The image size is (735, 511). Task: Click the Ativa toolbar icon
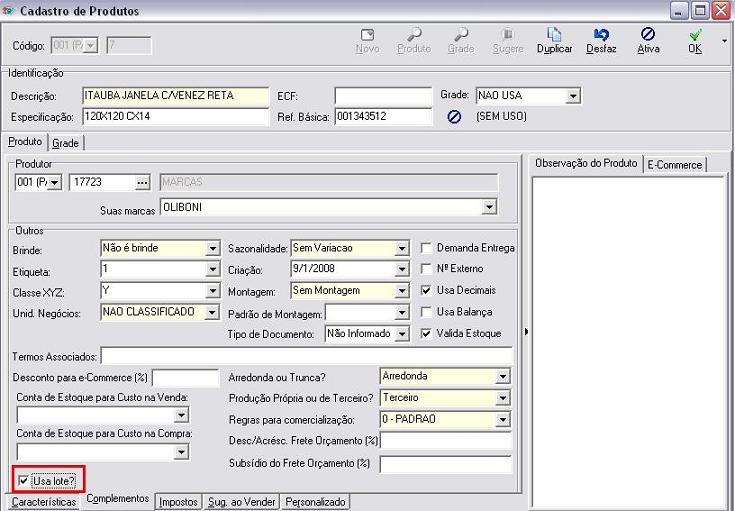(648, 35)
